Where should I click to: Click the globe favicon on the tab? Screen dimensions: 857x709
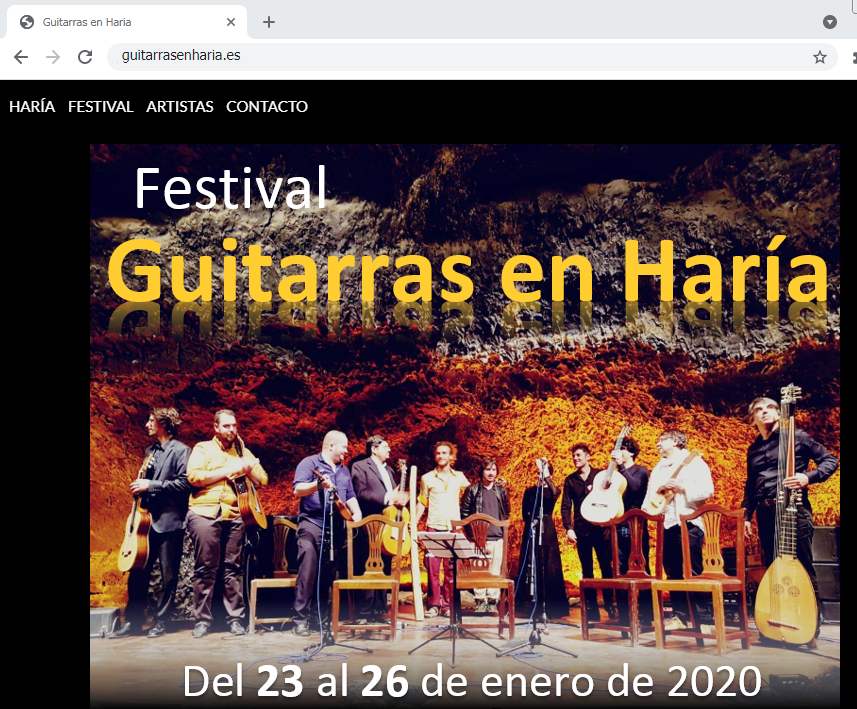point(27,22)
